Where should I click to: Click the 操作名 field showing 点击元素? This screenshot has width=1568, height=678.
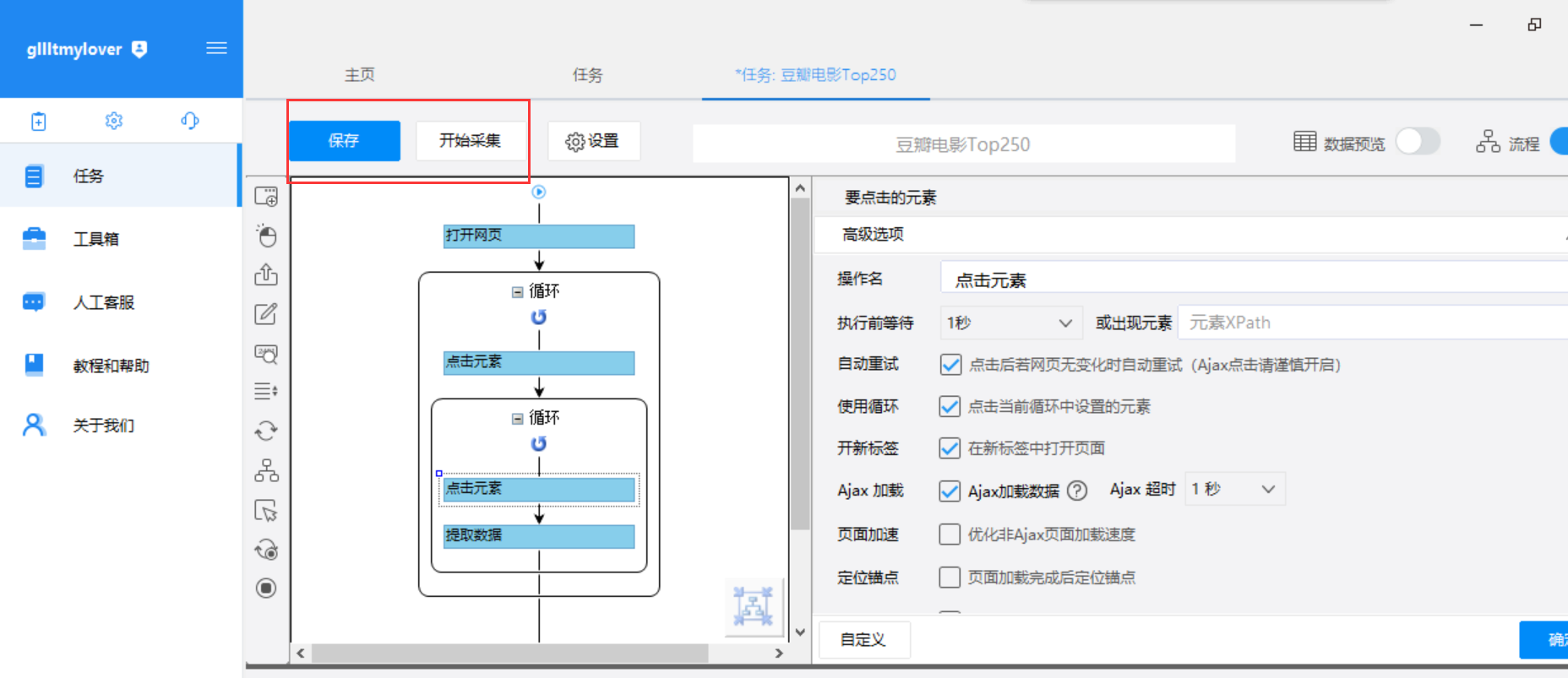[1254, 279]
